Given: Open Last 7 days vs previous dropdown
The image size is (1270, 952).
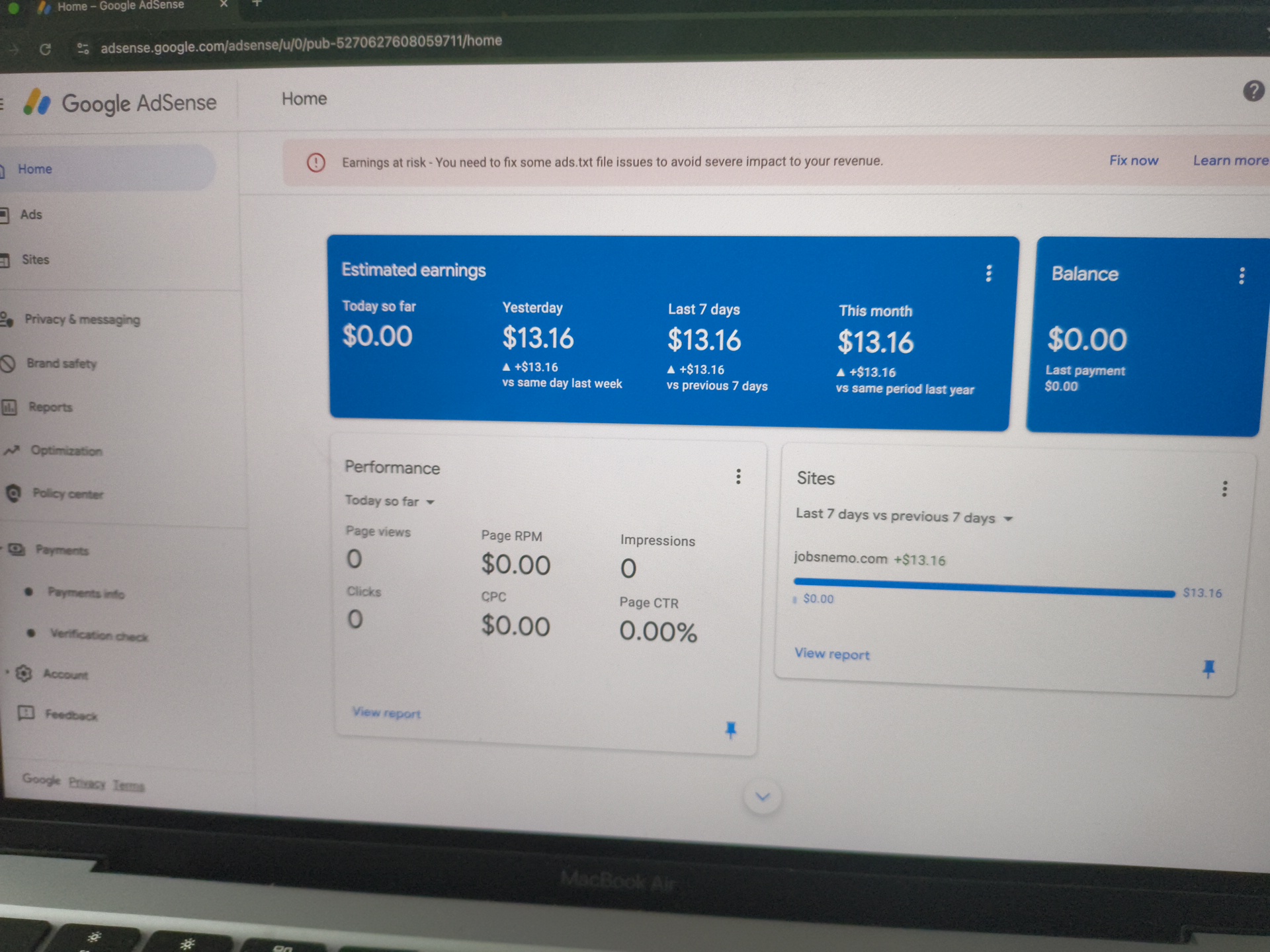Looking at the screenshot, I should point(904,516).
